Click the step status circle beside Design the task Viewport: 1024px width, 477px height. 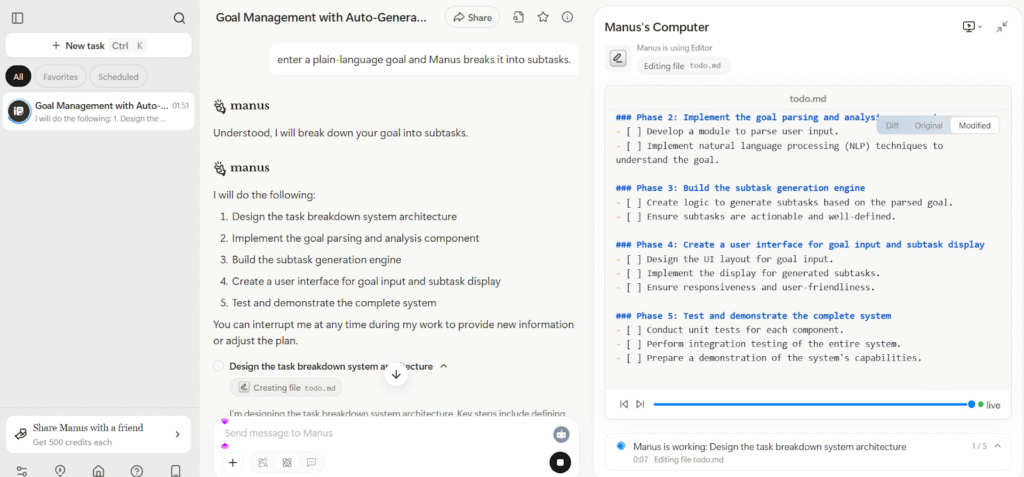pos(218,367)
